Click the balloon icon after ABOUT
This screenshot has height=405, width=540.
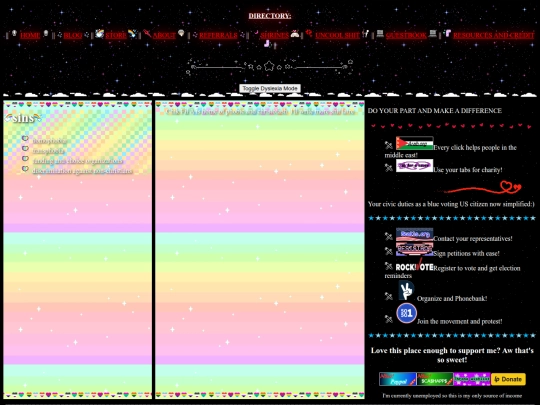181,34
